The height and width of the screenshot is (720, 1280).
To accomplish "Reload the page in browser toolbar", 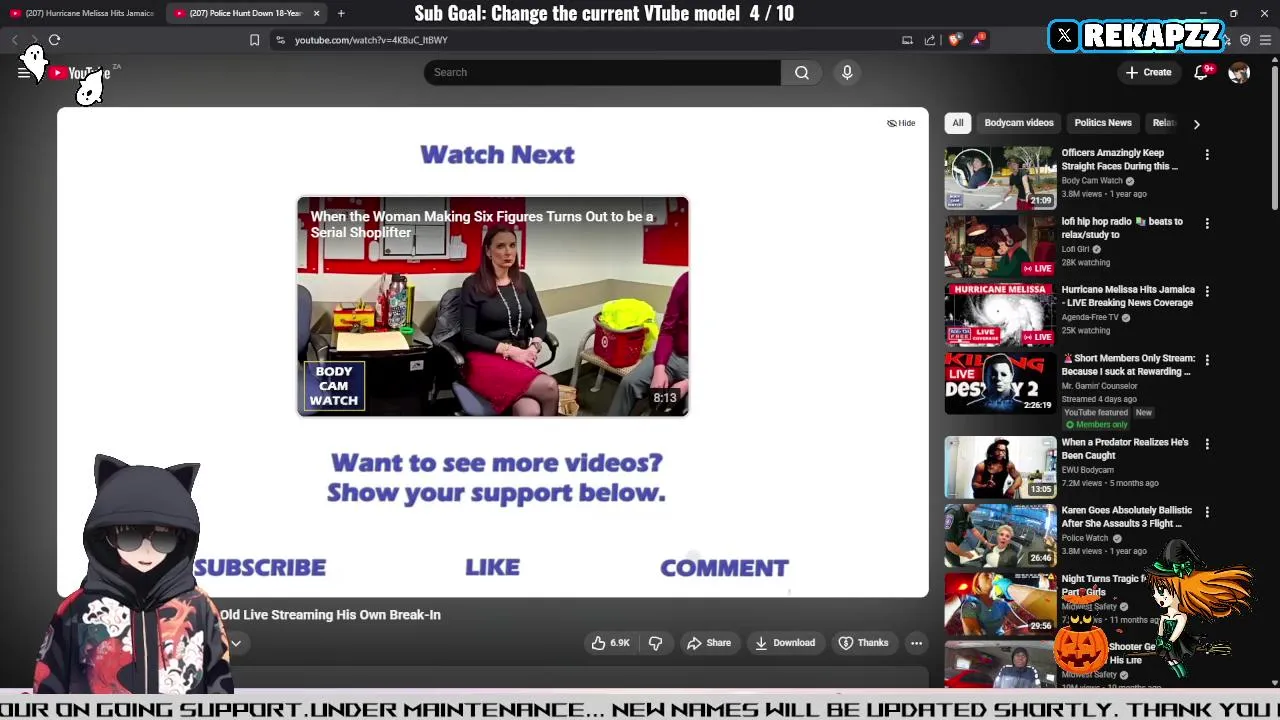I will tap(54, 40).
